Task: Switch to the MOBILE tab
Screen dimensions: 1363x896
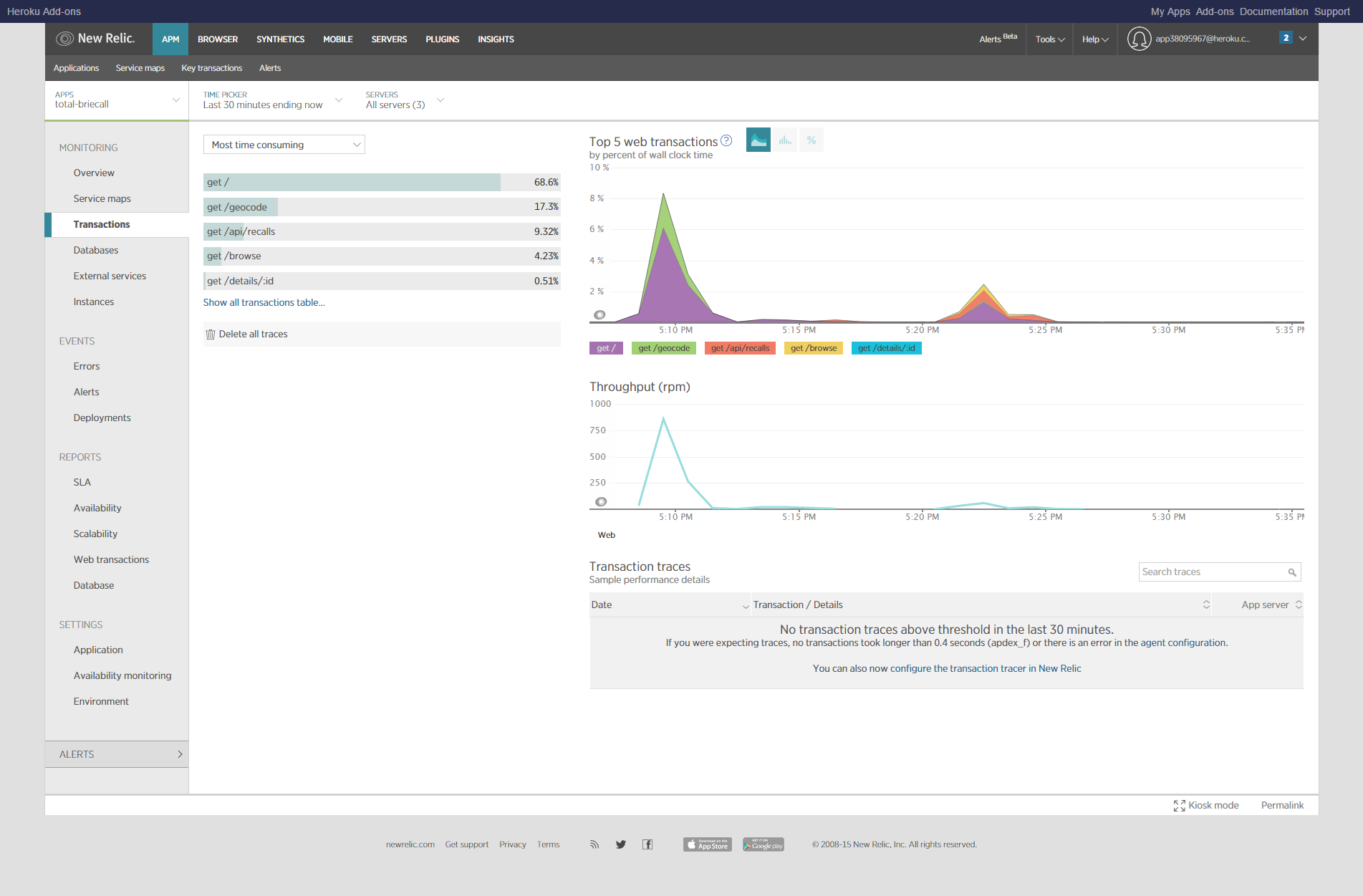Action: pyautogui.click(x=338, y=39)
